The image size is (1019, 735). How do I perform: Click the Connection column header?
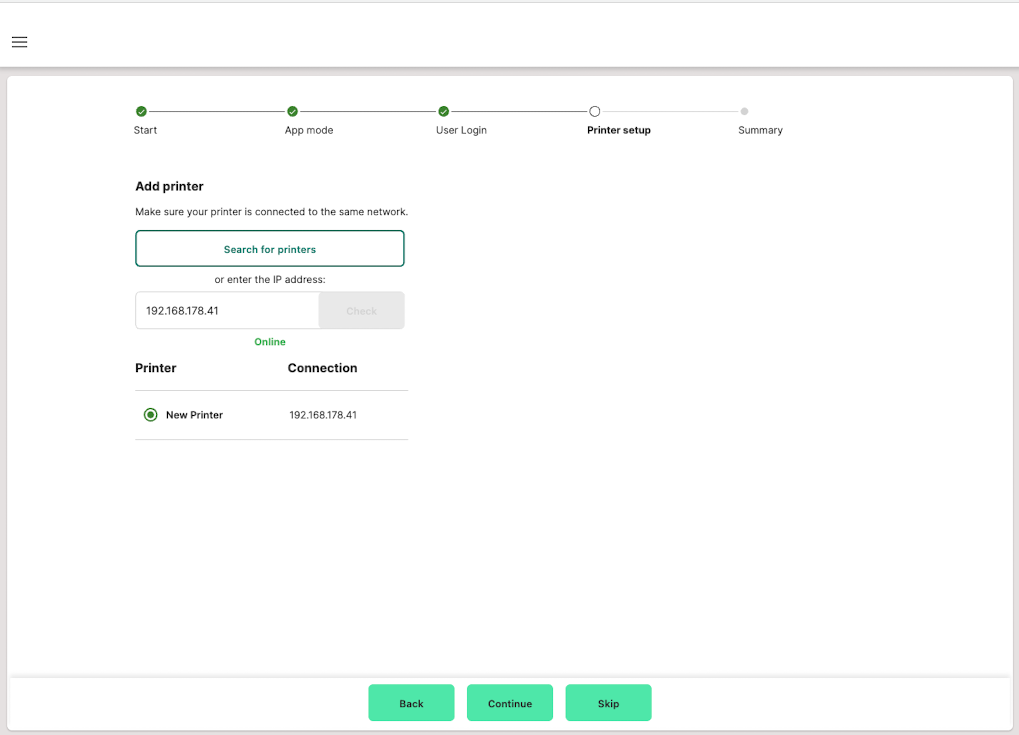point(322,368)
